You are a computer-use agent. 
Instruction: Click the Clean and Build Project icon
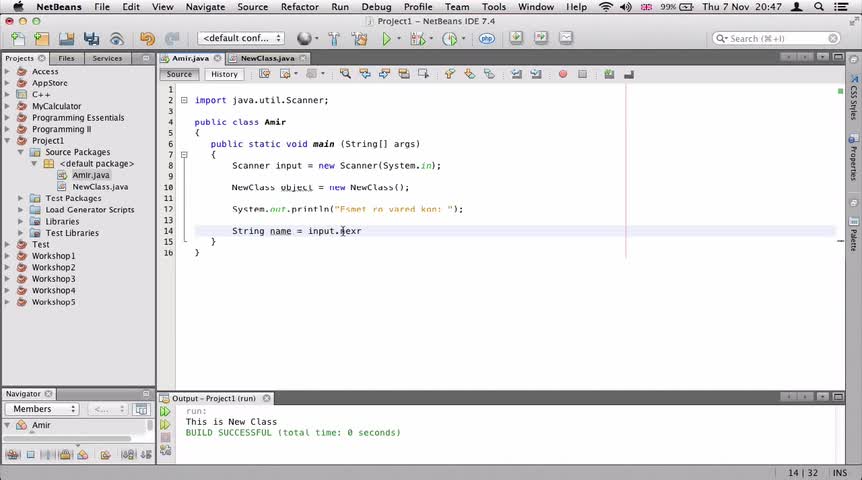[x=360, y=38]
